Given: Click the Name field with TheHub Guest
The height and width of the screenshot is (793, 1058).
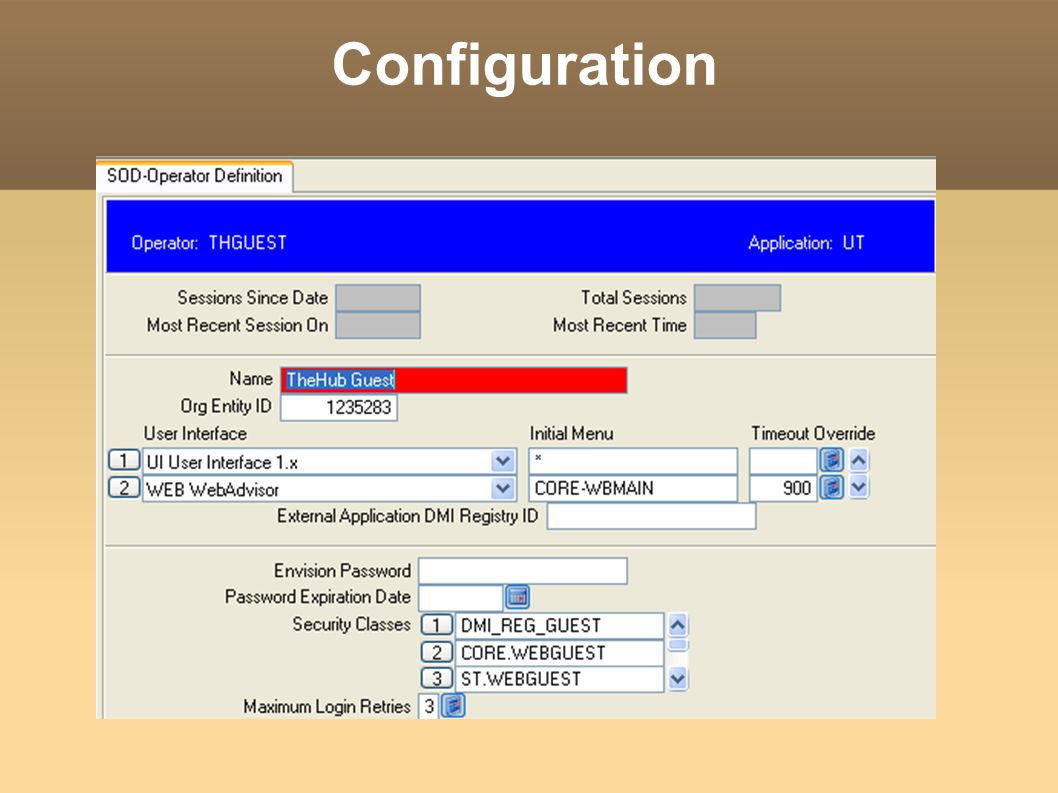Looking at the screenshot, I should click(453, 380).
